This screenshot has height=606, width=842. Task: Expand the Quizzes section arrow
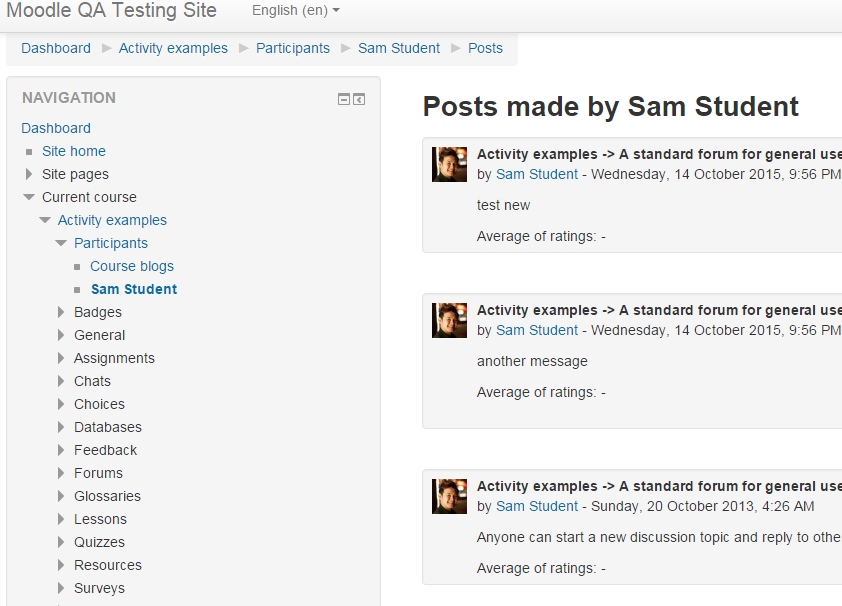click(61, 542)
